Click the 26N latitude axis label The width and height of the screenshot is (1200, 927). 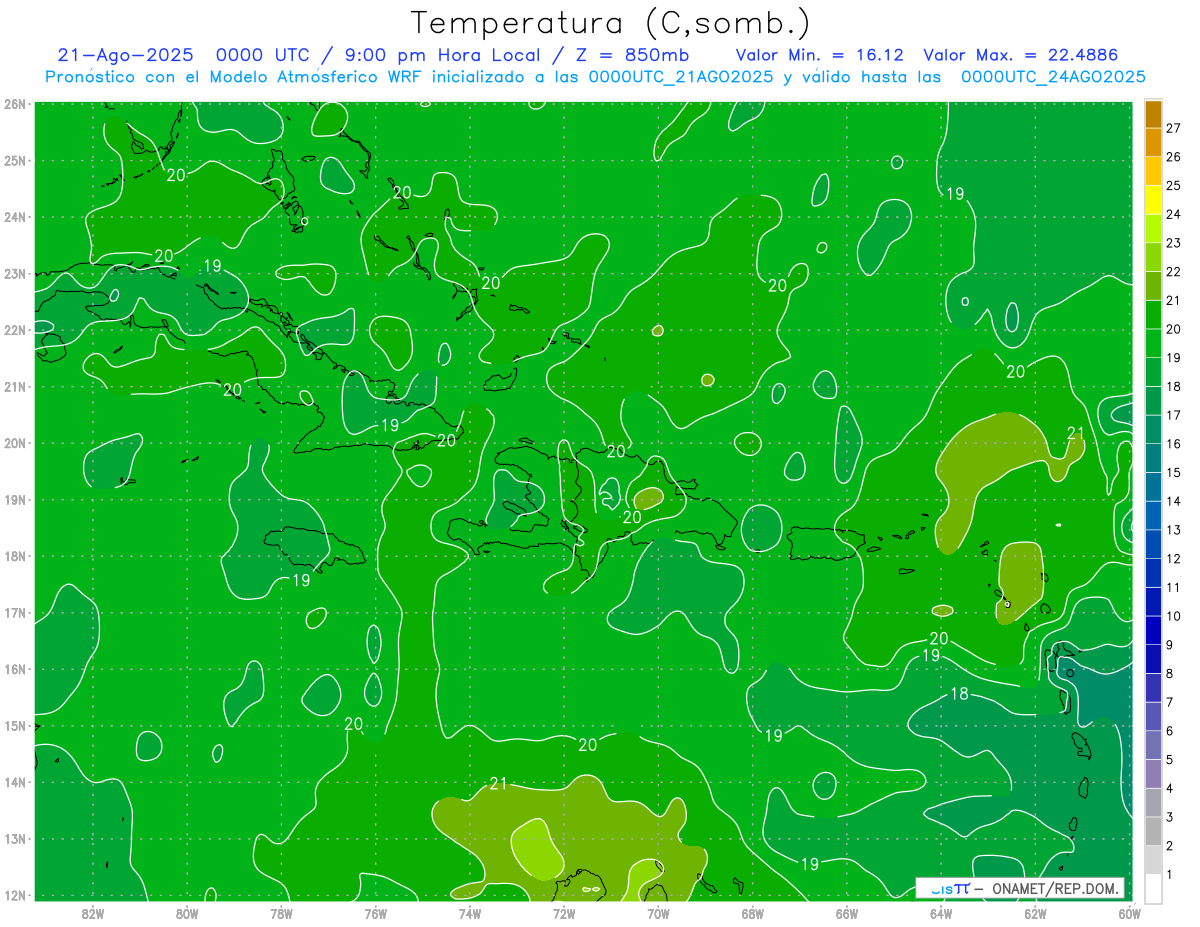[15, 104]
